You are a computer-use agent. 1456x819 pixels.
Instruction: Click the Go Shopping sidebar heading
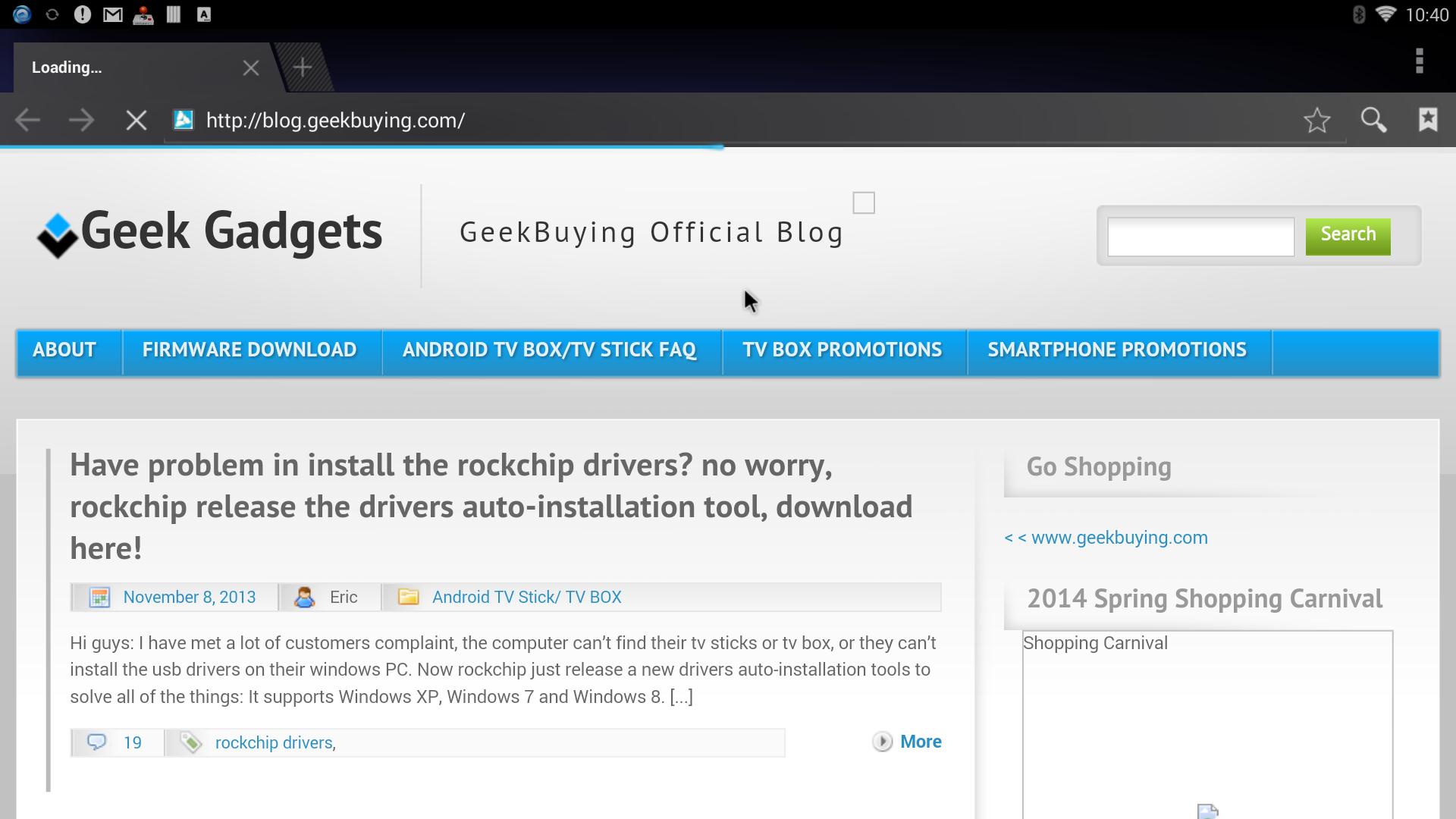(1099, 467)
